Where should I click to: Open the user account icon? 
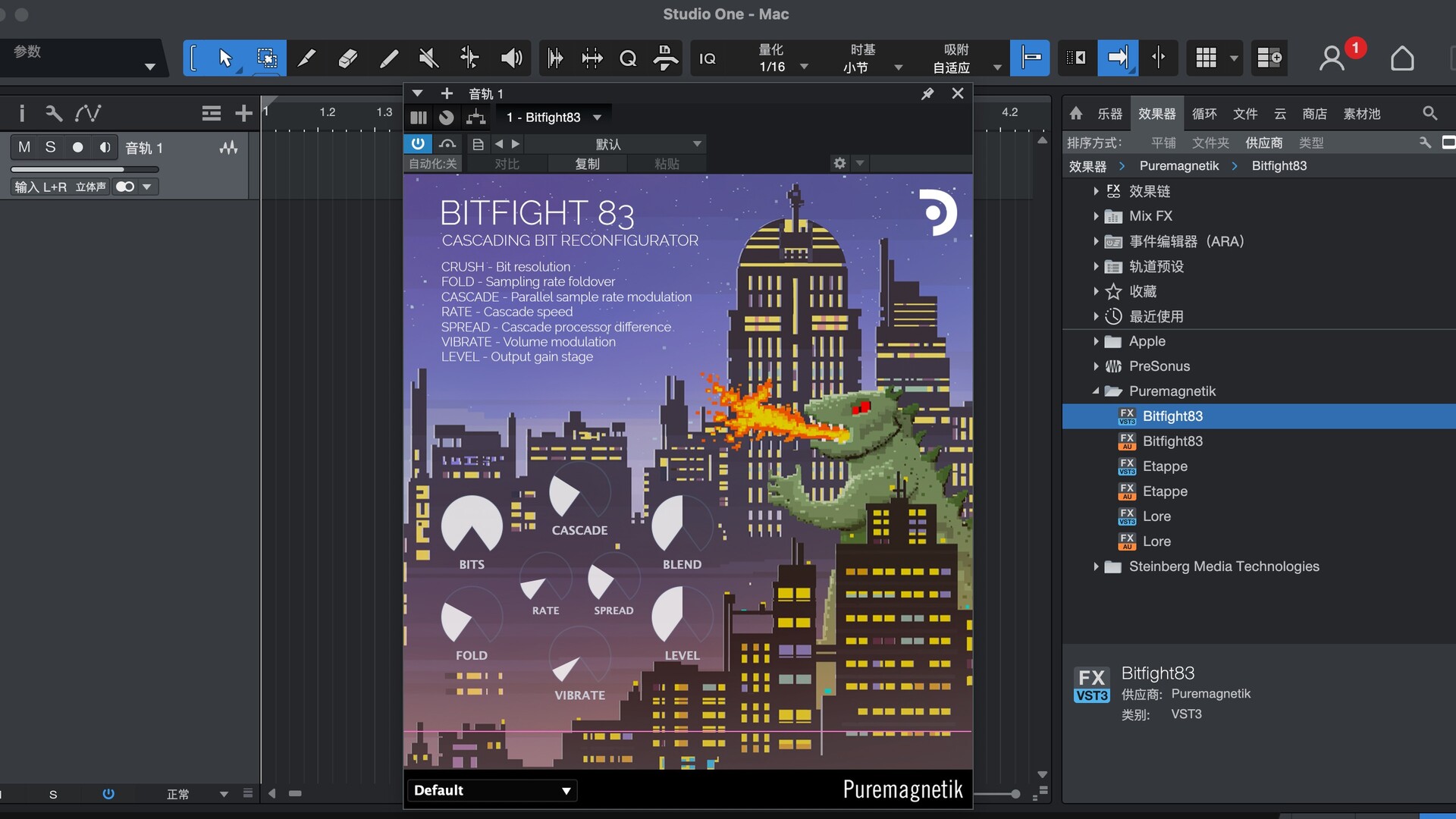click(1332, 58)
